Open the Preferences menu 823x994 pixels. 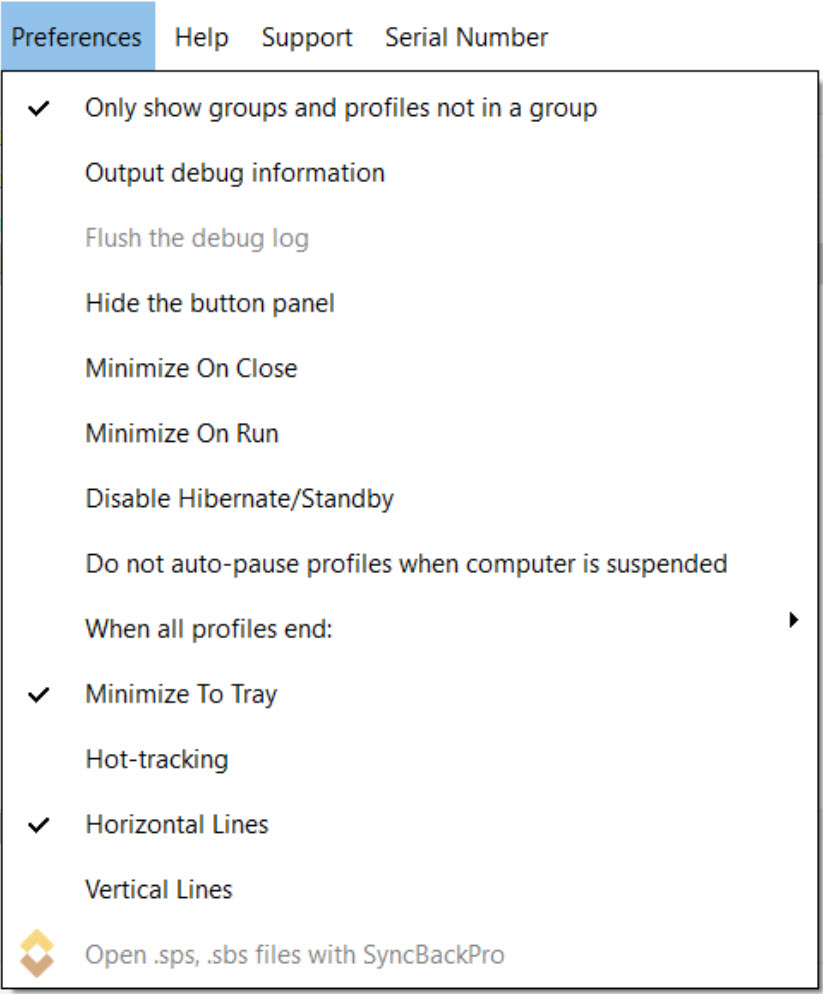pyautogui.click(x=77, y=38)
